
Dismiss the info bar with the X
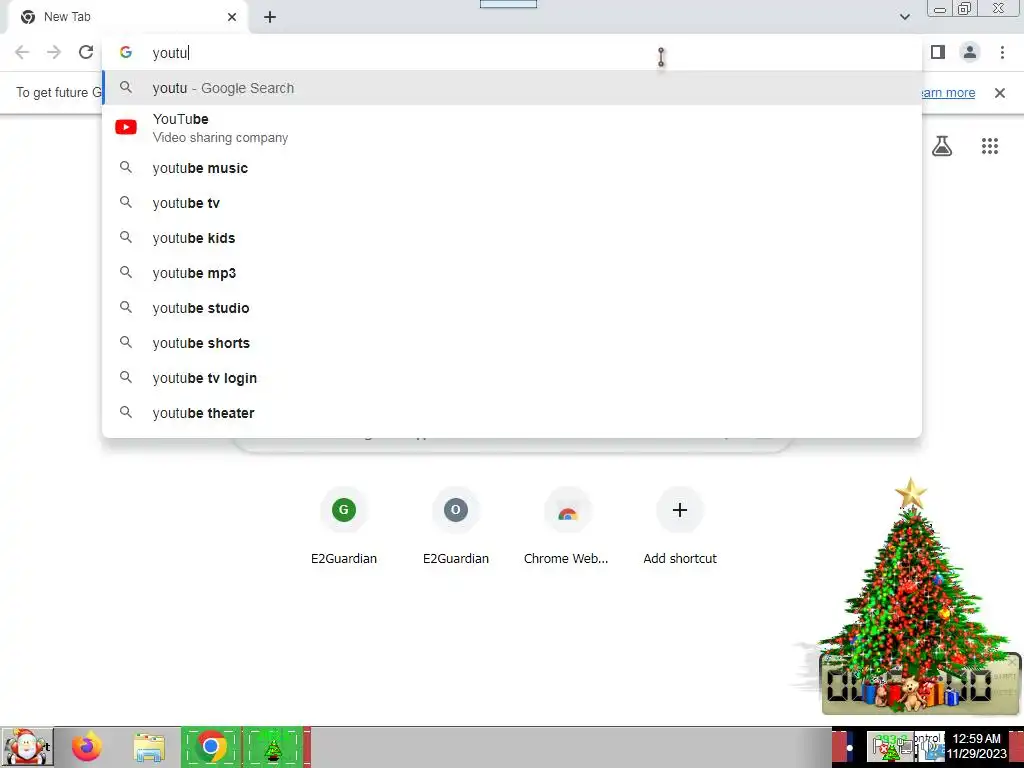1000,93
